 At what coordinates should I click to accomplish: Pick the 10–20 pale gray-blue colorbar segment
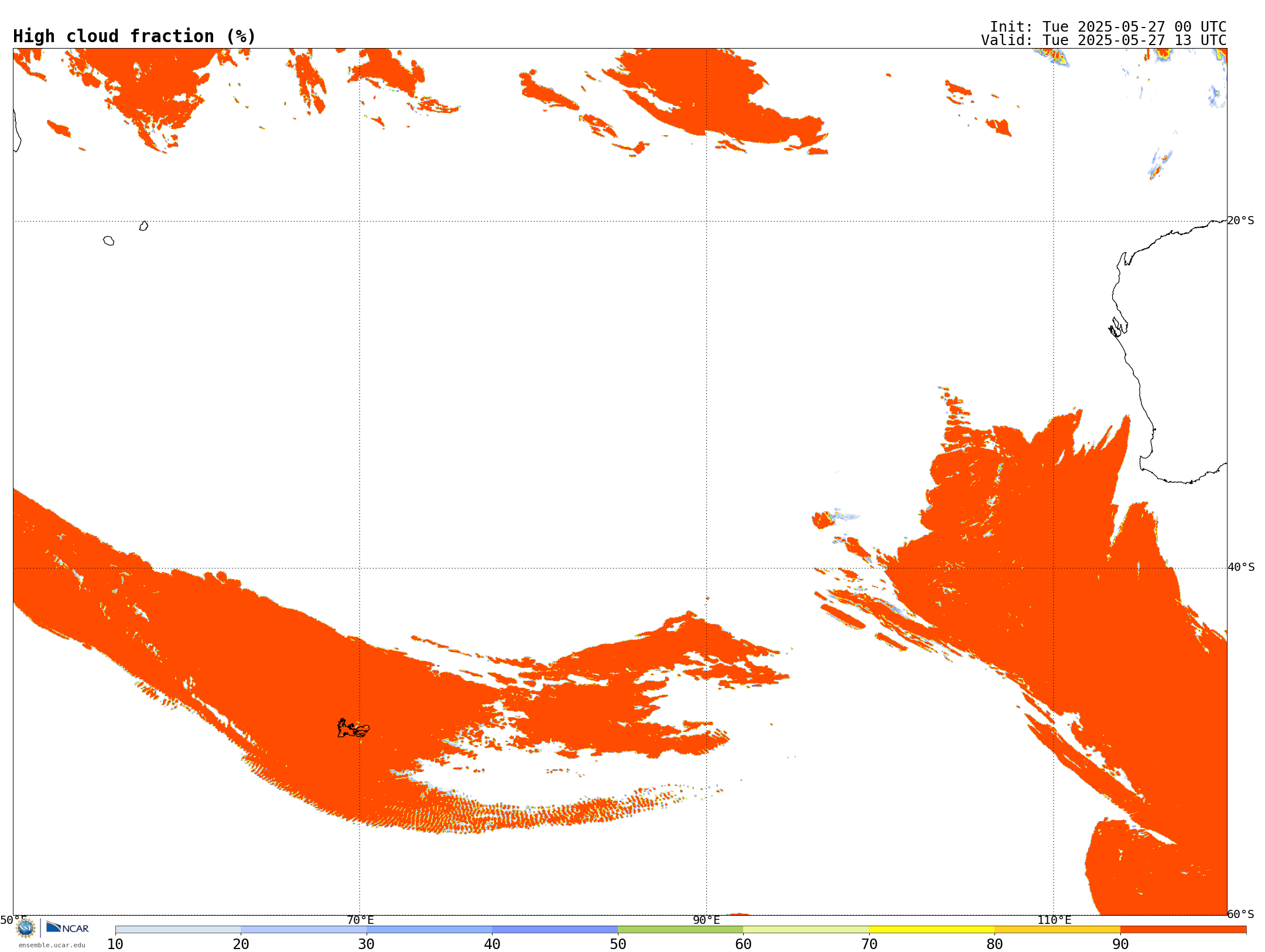(x=178, y=930)
